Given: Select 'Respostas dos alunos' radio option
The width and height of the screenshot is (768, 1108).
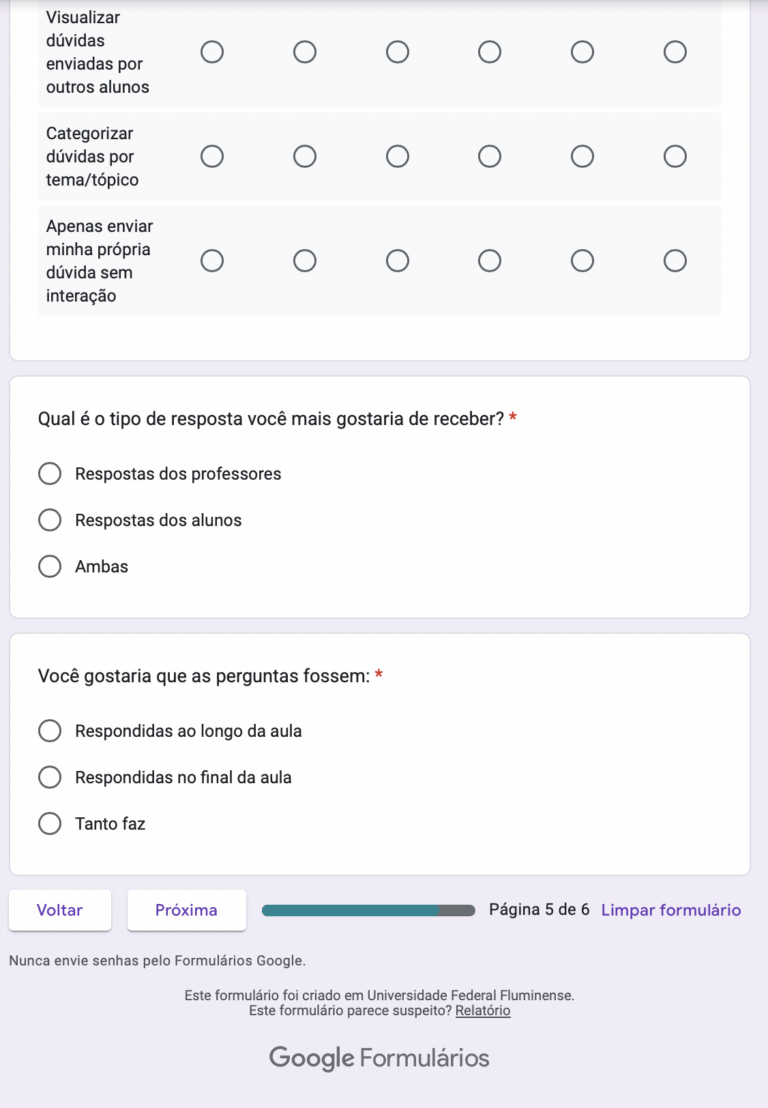Looking at the screenshot, I should 50,520.
